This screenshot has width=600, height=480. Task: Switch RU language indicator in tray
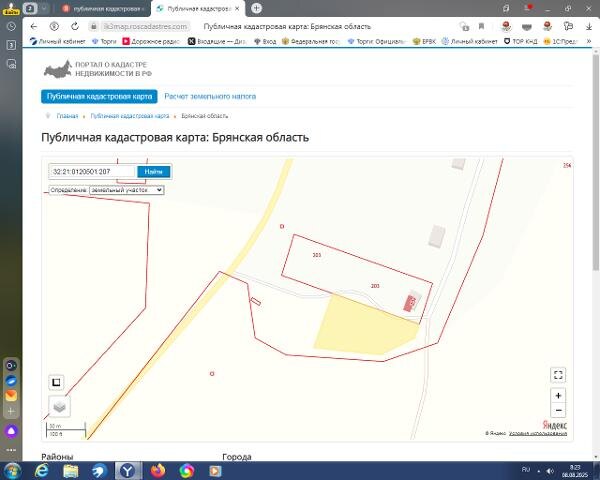pyautogui.click(x=526, y=469)
